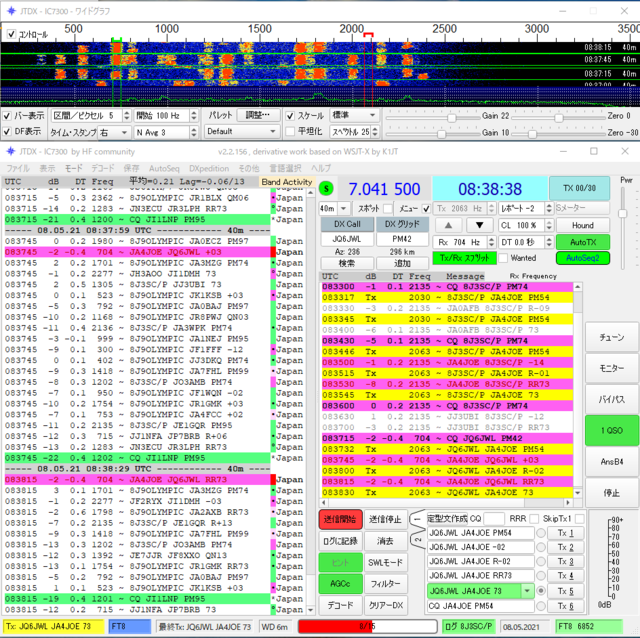Expand the Default palette dropdown
640x638 pixels.
[241, 131]
